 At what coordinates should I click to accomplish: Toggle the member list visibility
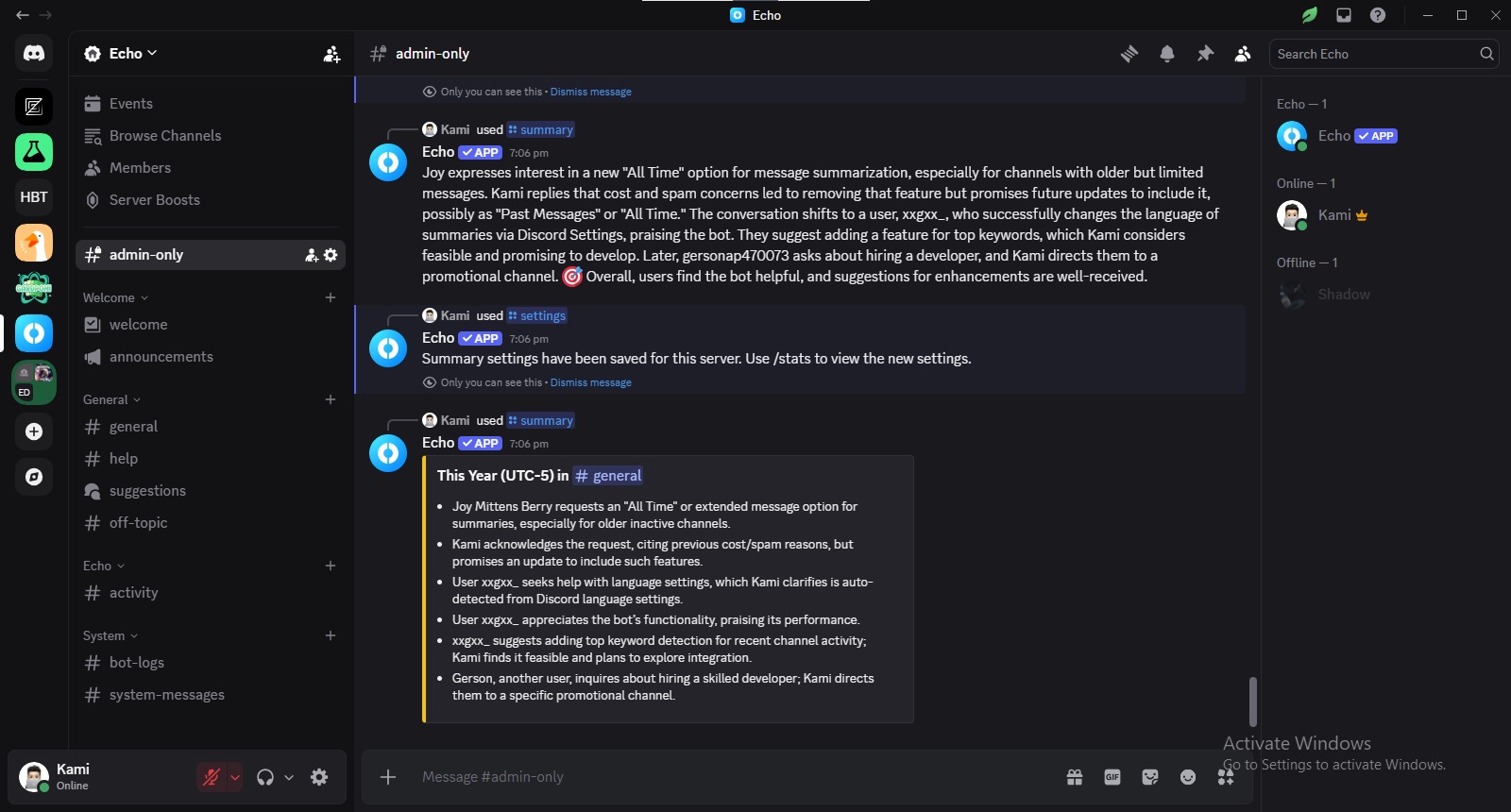[1243, 54]
